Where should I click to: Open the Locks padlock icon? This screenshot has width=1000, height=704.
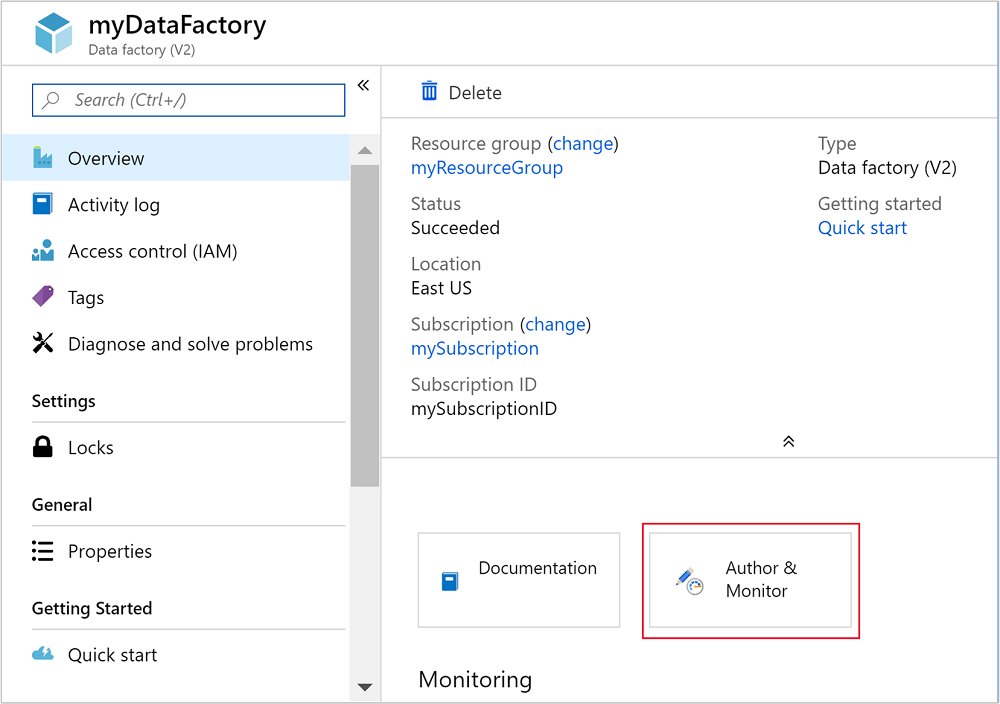coord(42,447)
